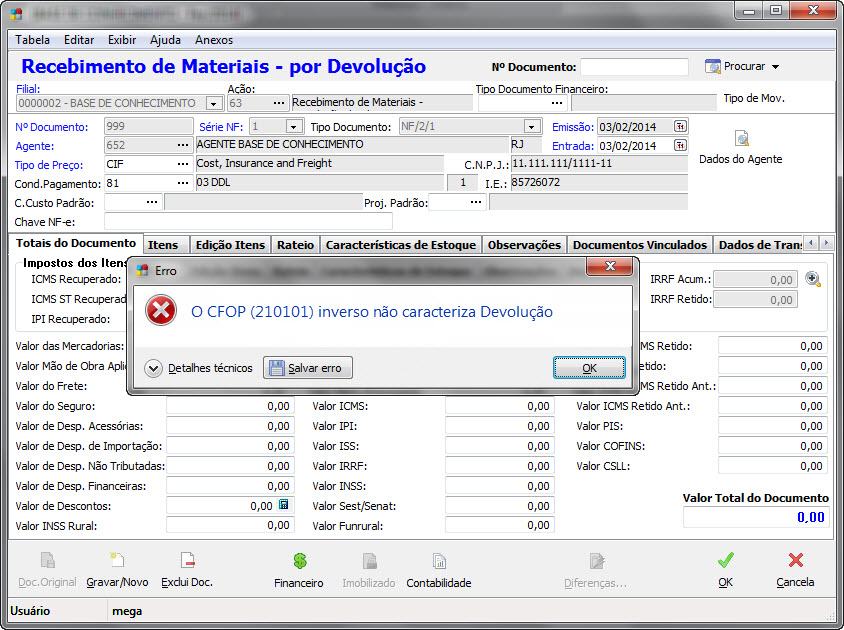Click the Exclui Doc. icon
The width and height of the screenshot is (844, 630).
pos(187,562)
